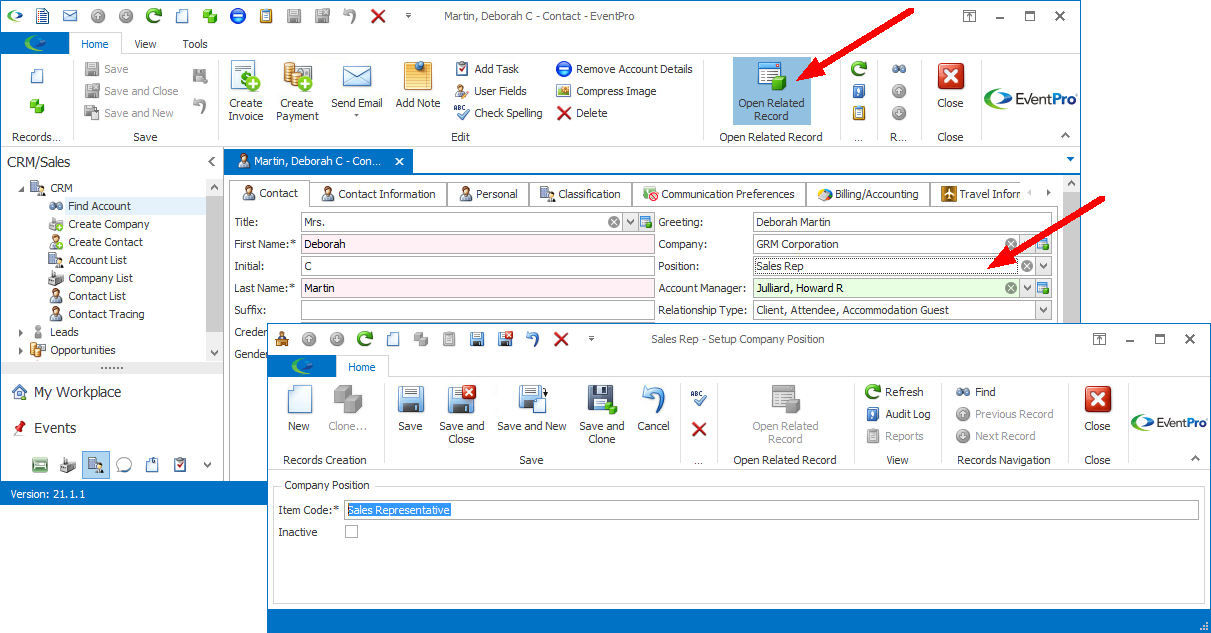Select Find Account in CRM tree
The height and width of the screenshot is (633, 1211).
click(x=99, y=206)
